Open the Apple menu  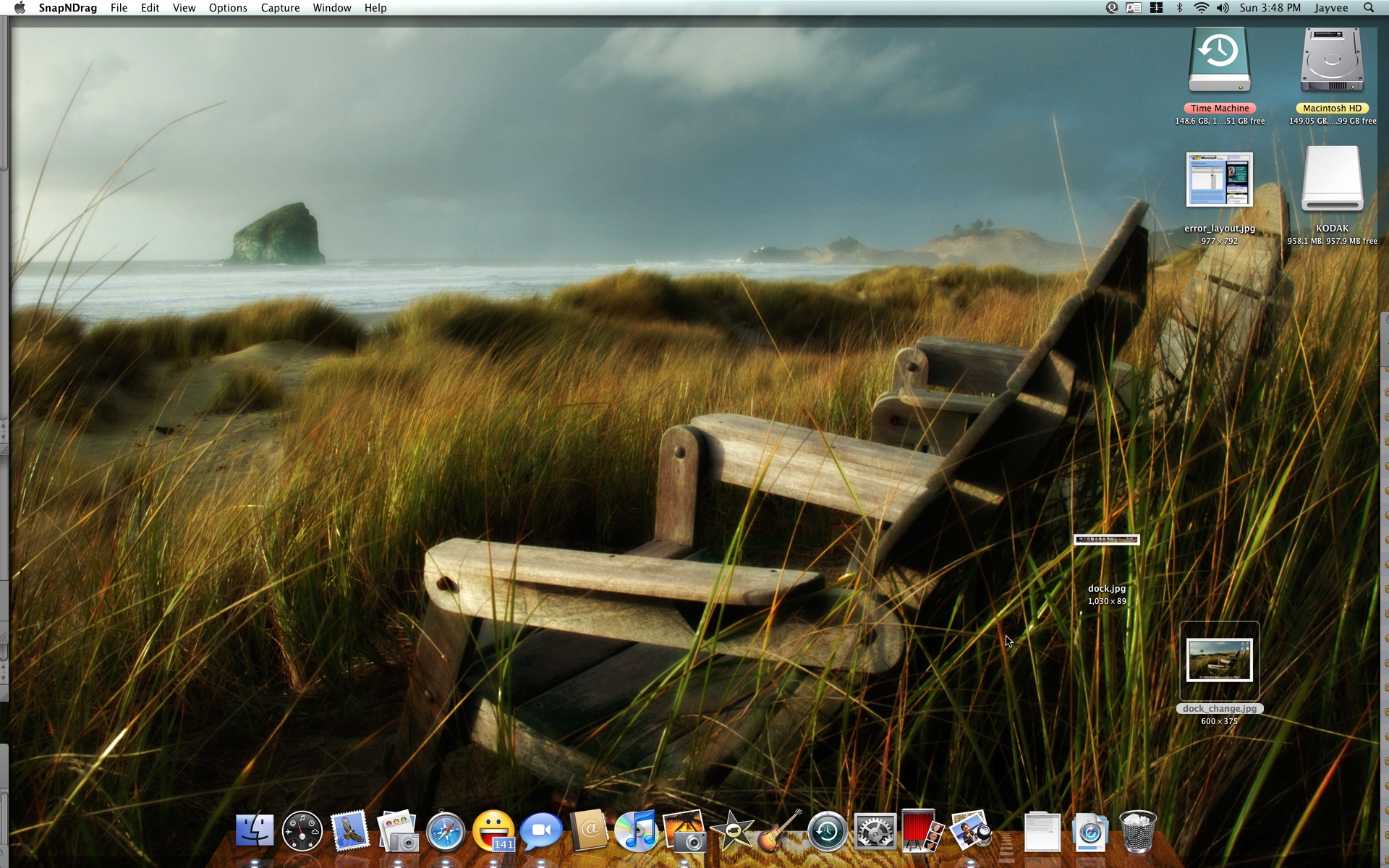(20, 8)
